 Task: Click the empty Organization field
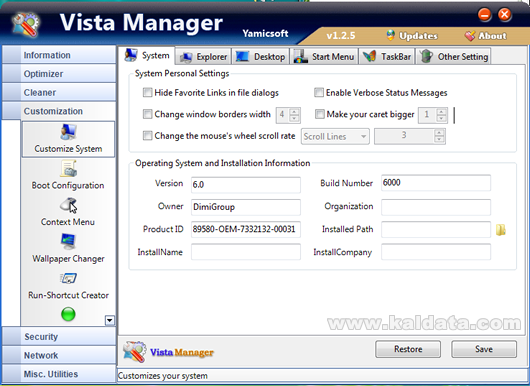pyautogui.click(x=436, y=207)
